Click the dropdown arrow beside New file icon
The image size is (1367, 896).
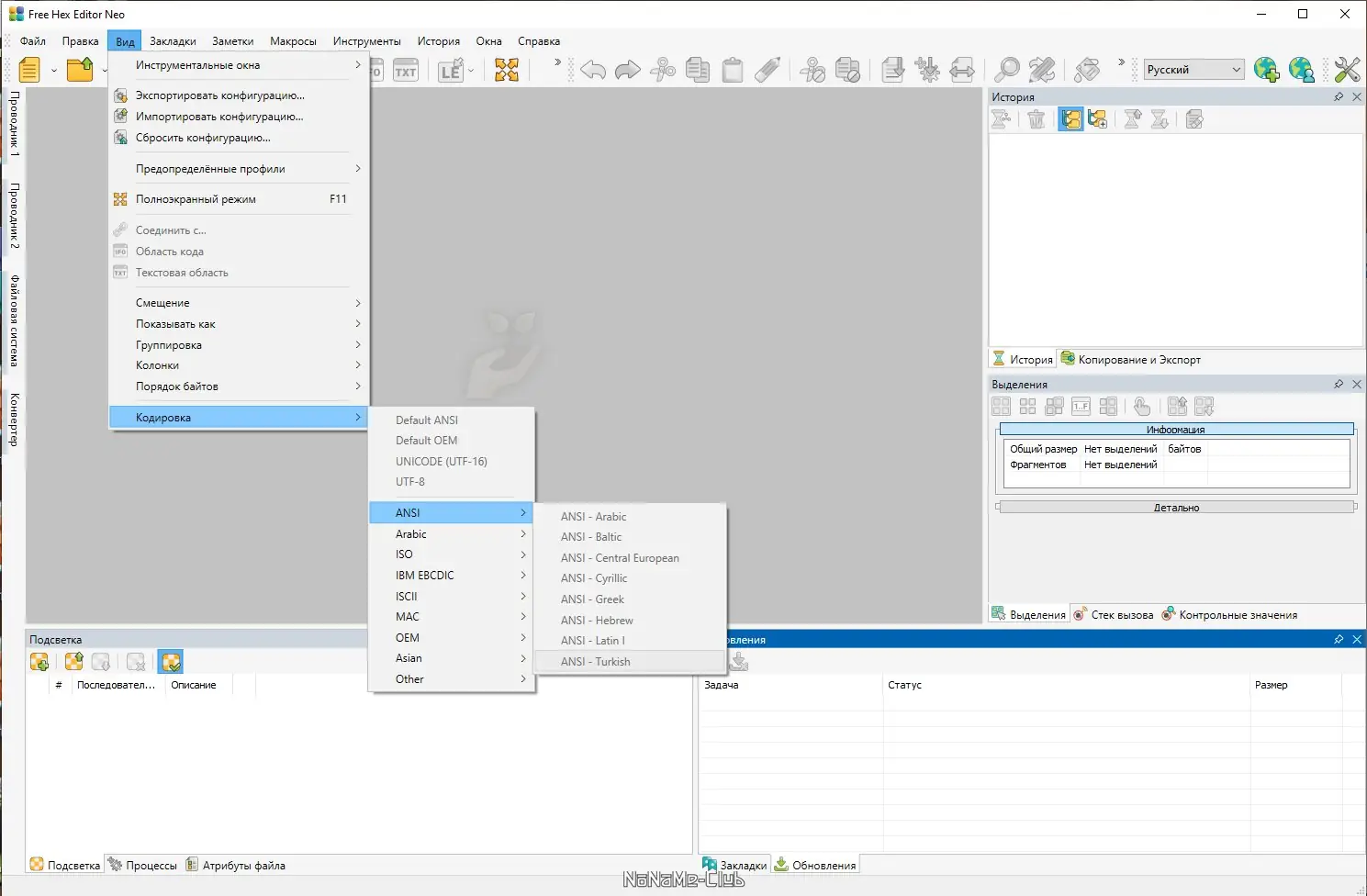click(x=54, y=71)
